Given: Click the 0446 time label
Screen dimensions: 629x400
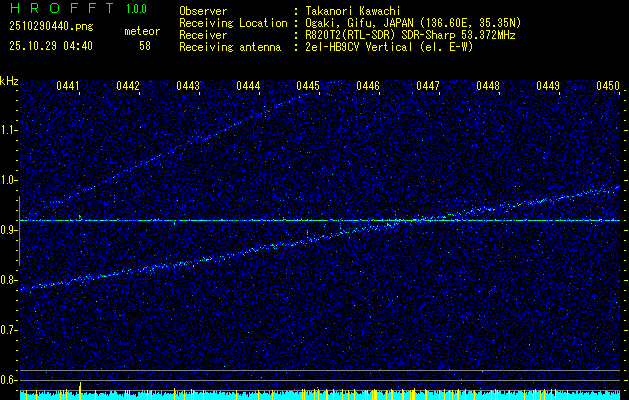Looking at the screenshot, I should pyautogui.click(x=368, y=86).
